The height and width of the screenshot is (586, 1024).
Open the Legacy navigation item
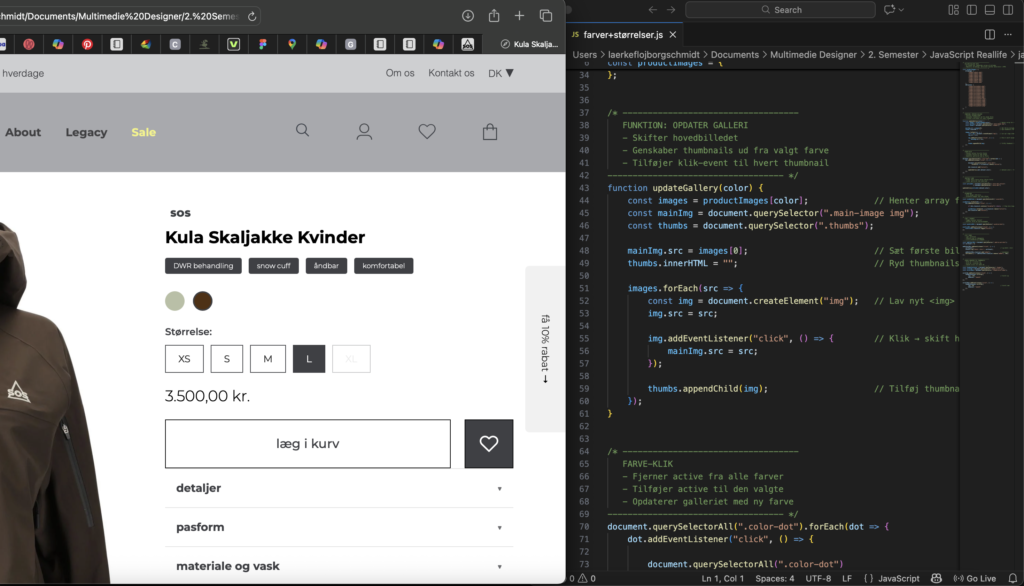pos(86,132)
